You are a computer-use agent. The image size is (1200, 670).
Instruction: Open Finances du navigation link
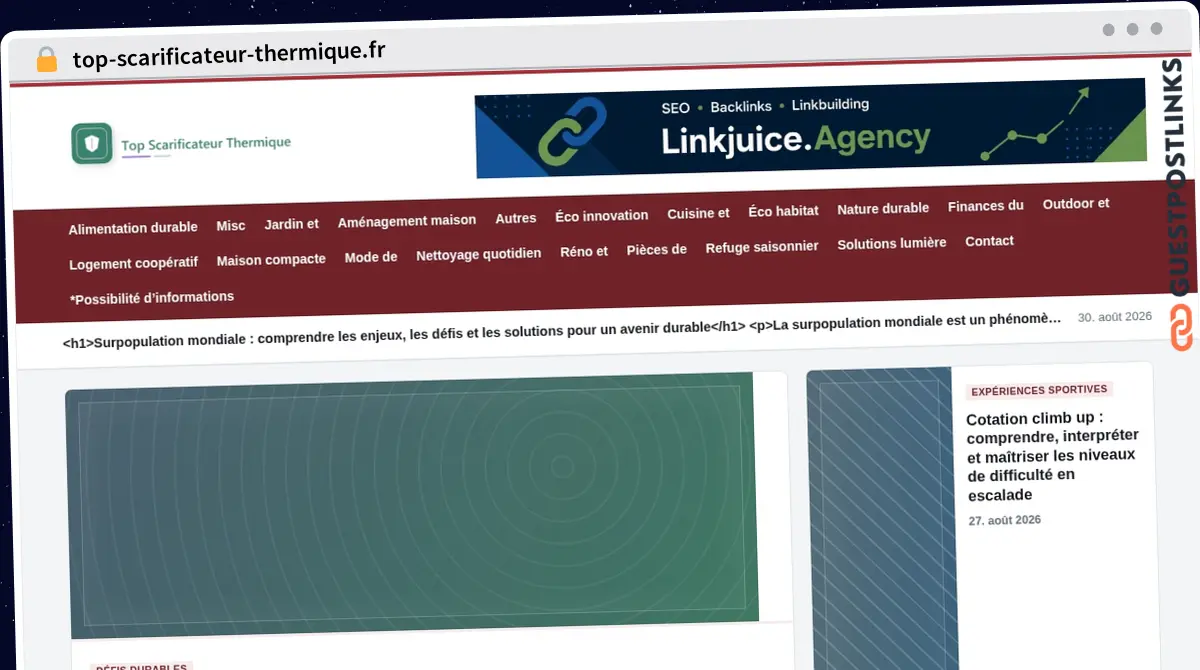[x=986, y=206]
